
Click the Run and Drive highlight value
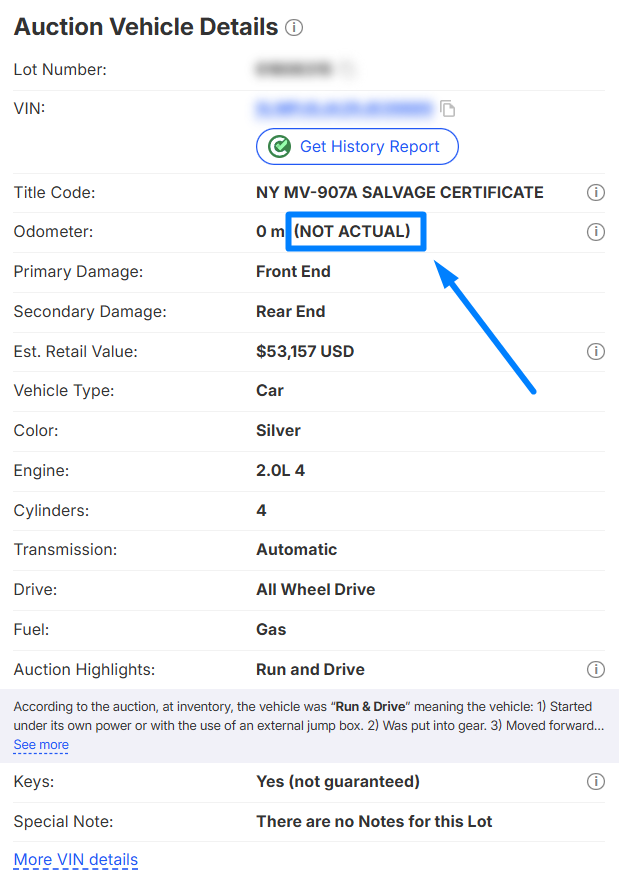point(310,669)
